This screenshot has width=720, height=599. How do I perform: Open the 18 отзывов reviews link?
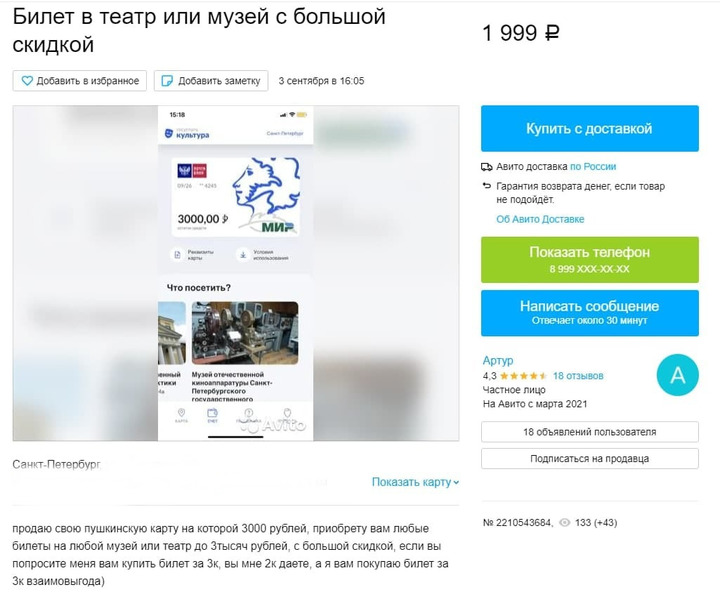click(578, 376)
